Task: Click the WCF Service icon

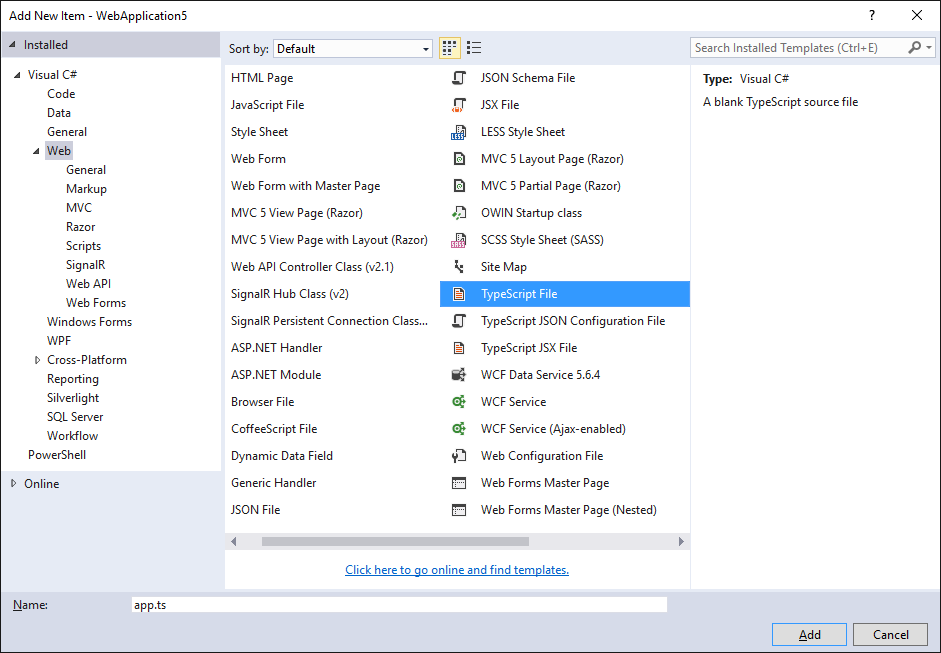Action: (x=459, y=402)
